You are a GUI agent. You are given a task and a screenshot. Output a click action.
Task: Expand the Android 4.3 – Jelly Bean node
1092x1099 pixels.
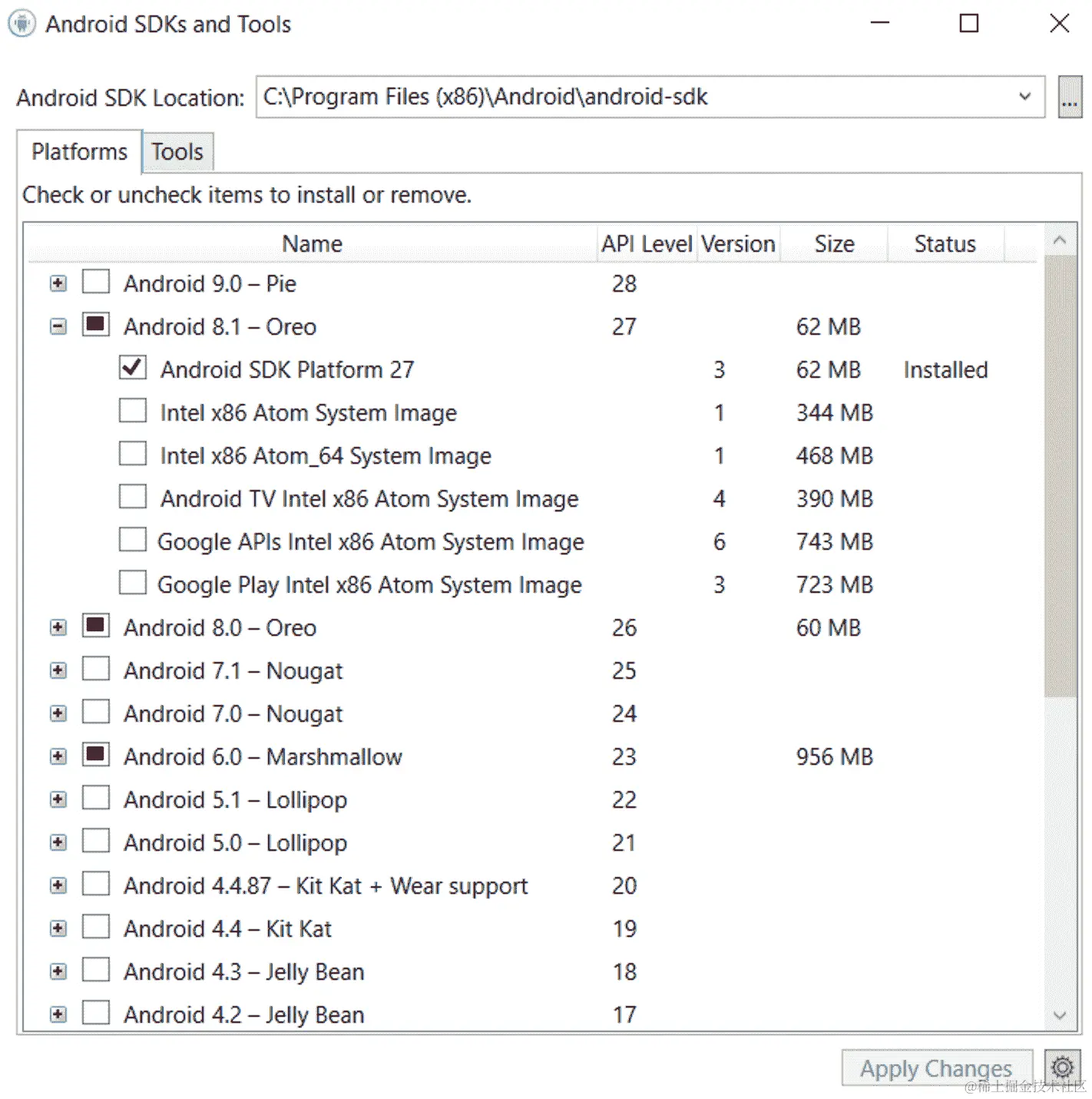pos(58,972)
